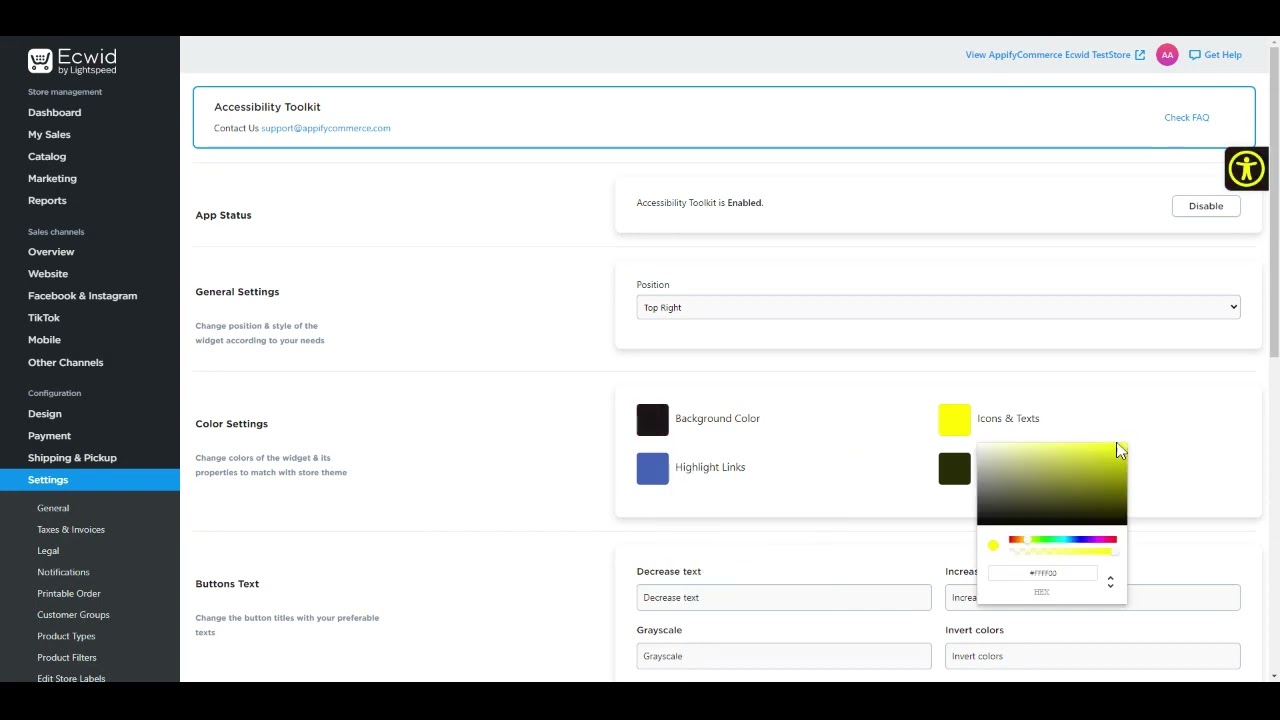Click the 'App Status' label
The width and height of the screenshot is (1280, 720).
(x=223, y=215)
